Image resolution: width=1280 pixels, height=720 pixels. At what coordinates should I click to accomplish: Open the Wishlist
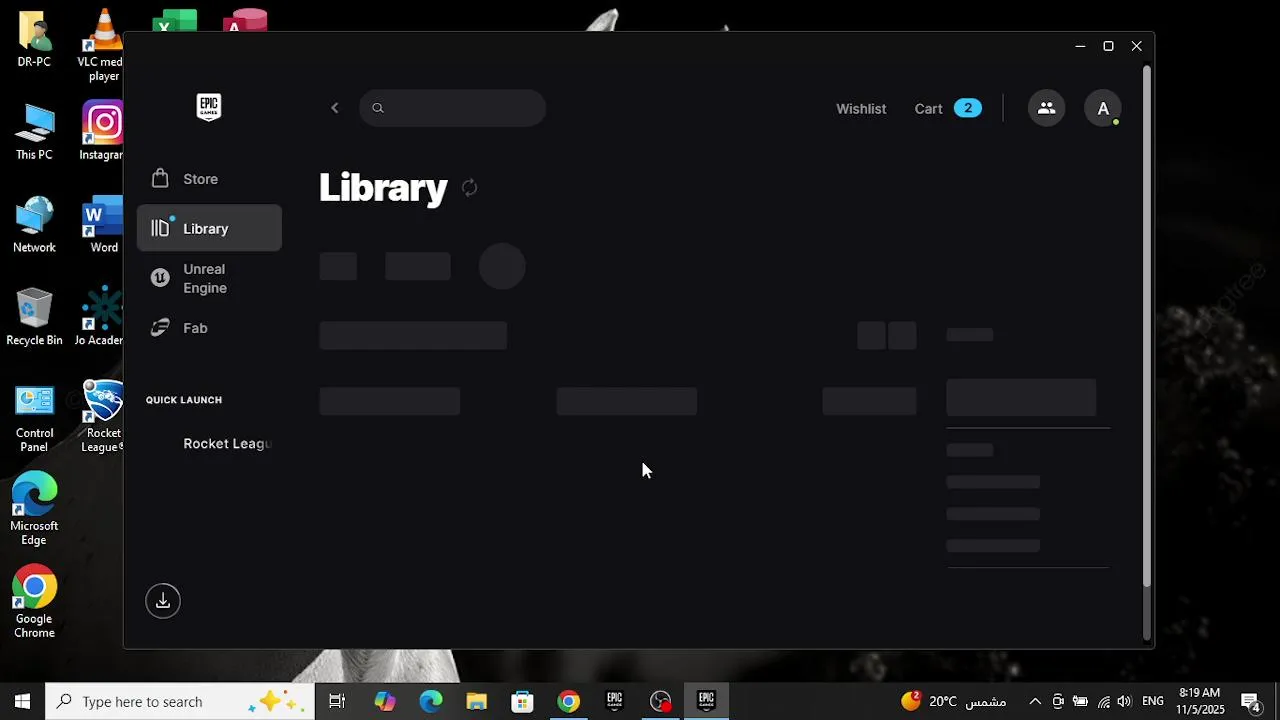tap(861, 108)
